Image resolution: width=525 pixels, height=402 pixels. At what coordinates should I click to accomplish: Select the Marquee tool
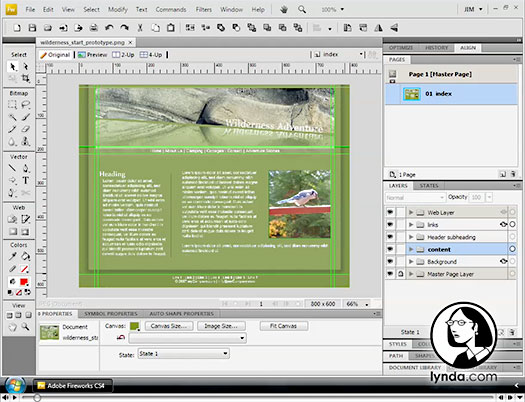(x=13, y=105)
